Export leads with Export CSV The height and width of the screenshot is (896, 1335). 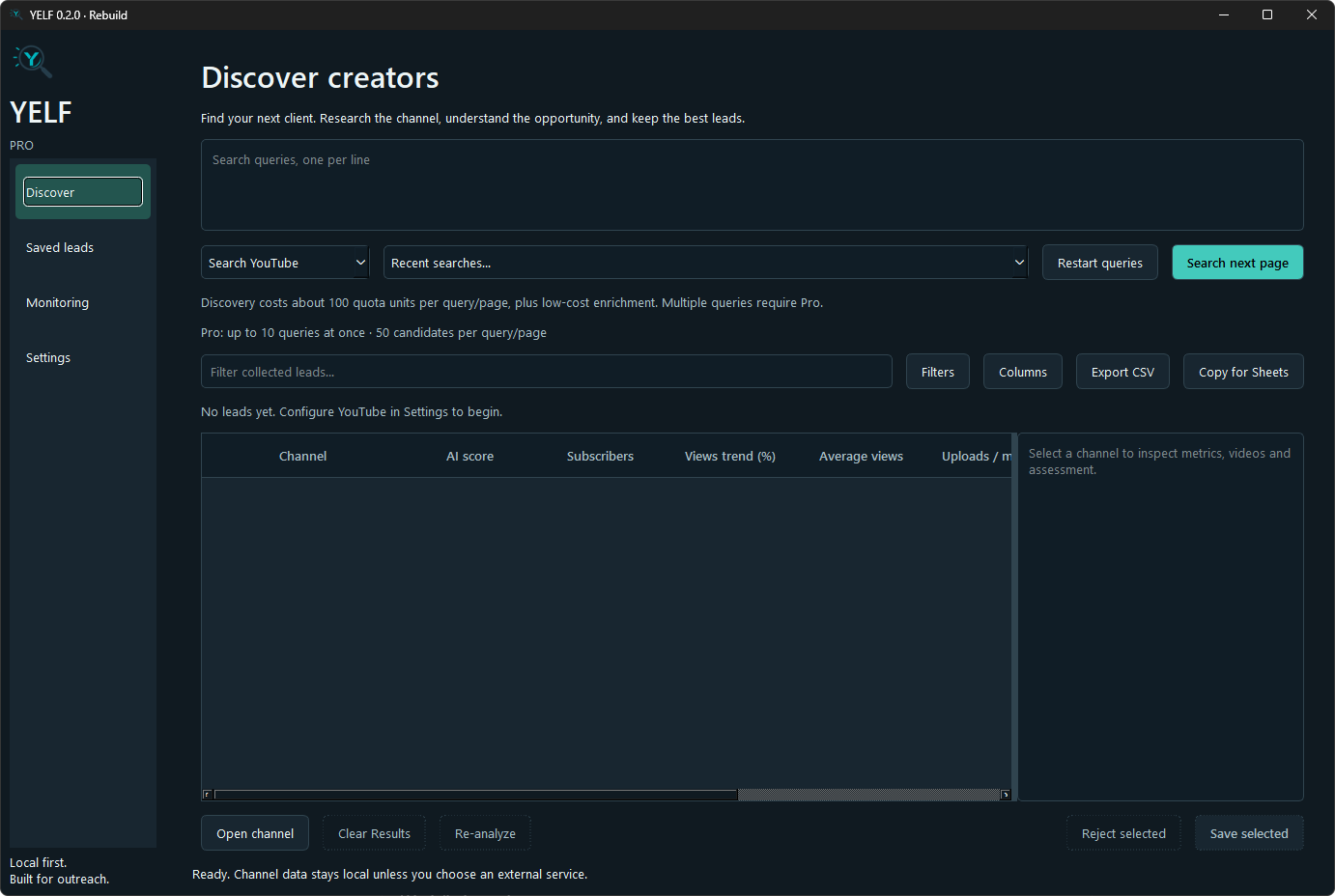click(x=1122, y=372)
